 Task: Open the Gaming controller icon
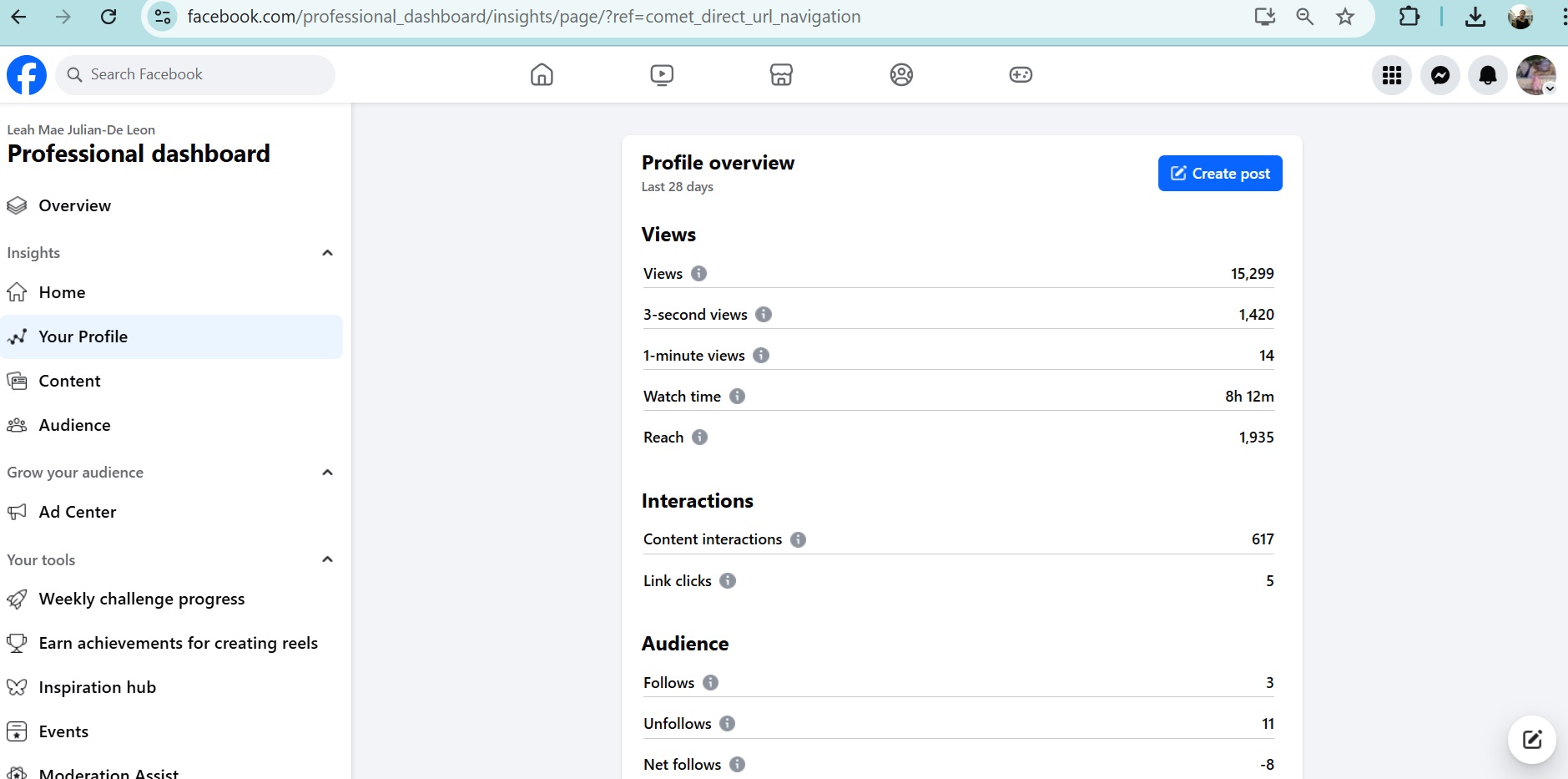pos(1021,75)
